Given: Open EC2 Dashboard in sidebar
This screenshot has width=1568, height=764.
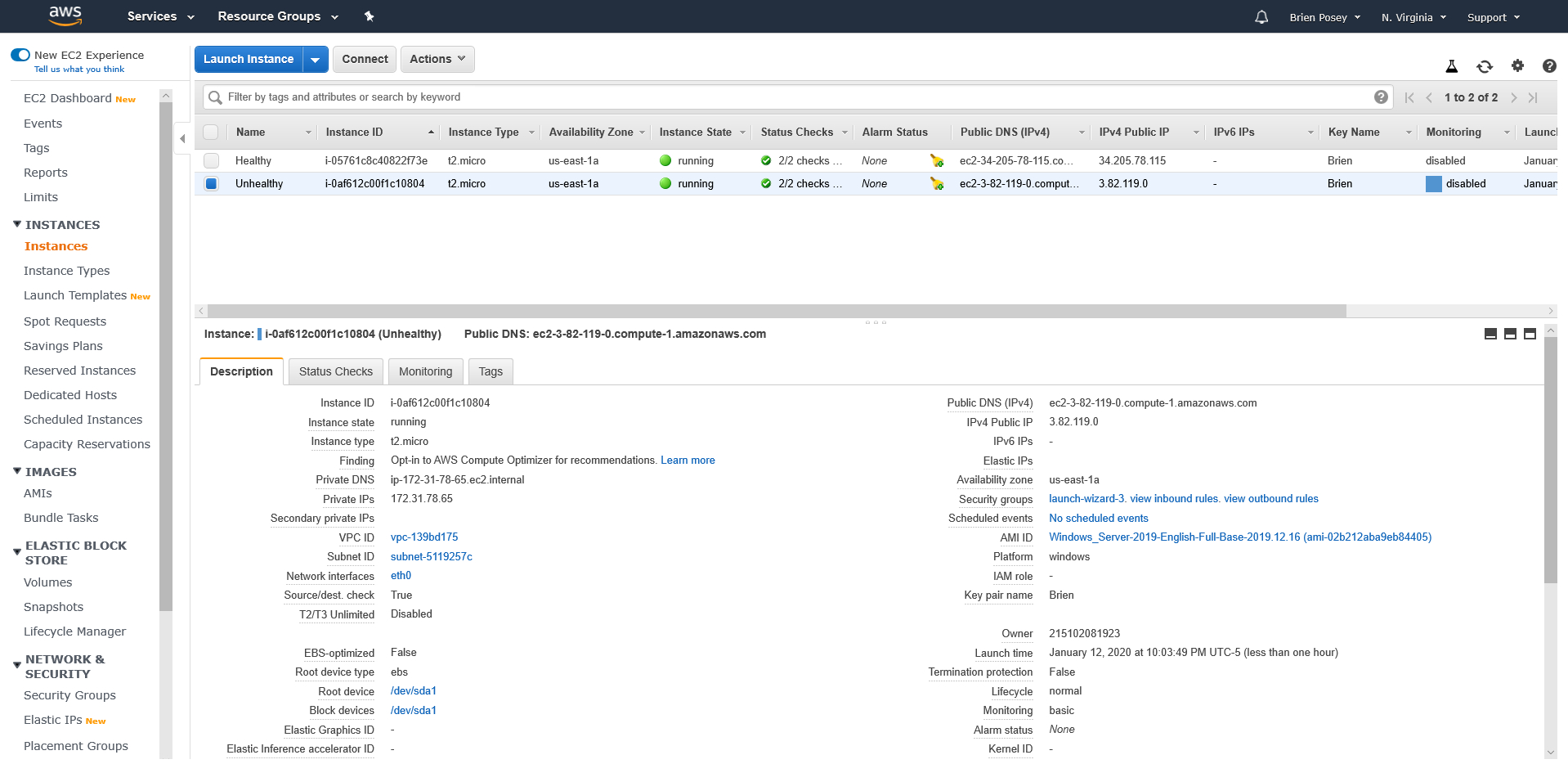Looking at the screenshot, I should point(68,98).
